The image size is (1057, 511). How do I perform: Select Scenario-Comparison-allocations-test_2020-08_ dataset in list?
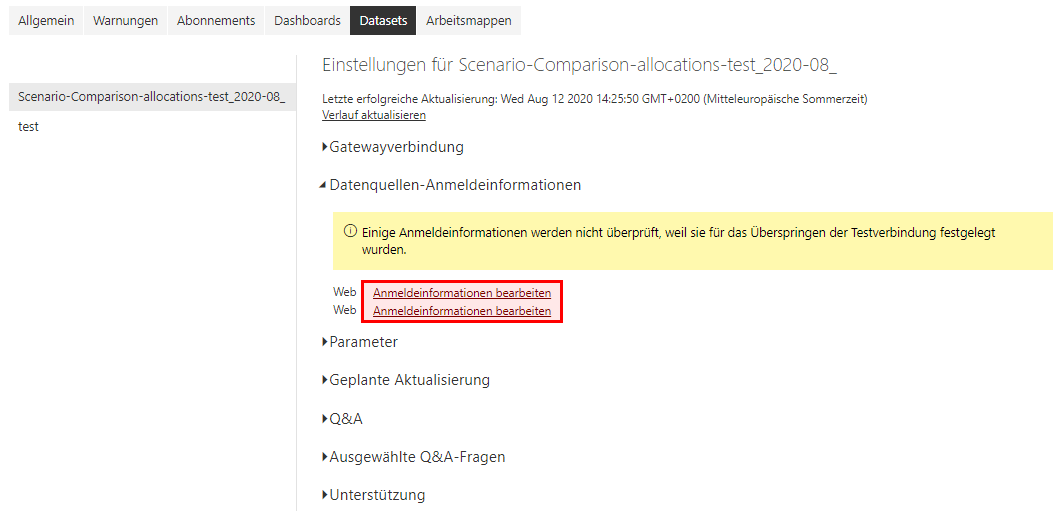click(152, 96)
